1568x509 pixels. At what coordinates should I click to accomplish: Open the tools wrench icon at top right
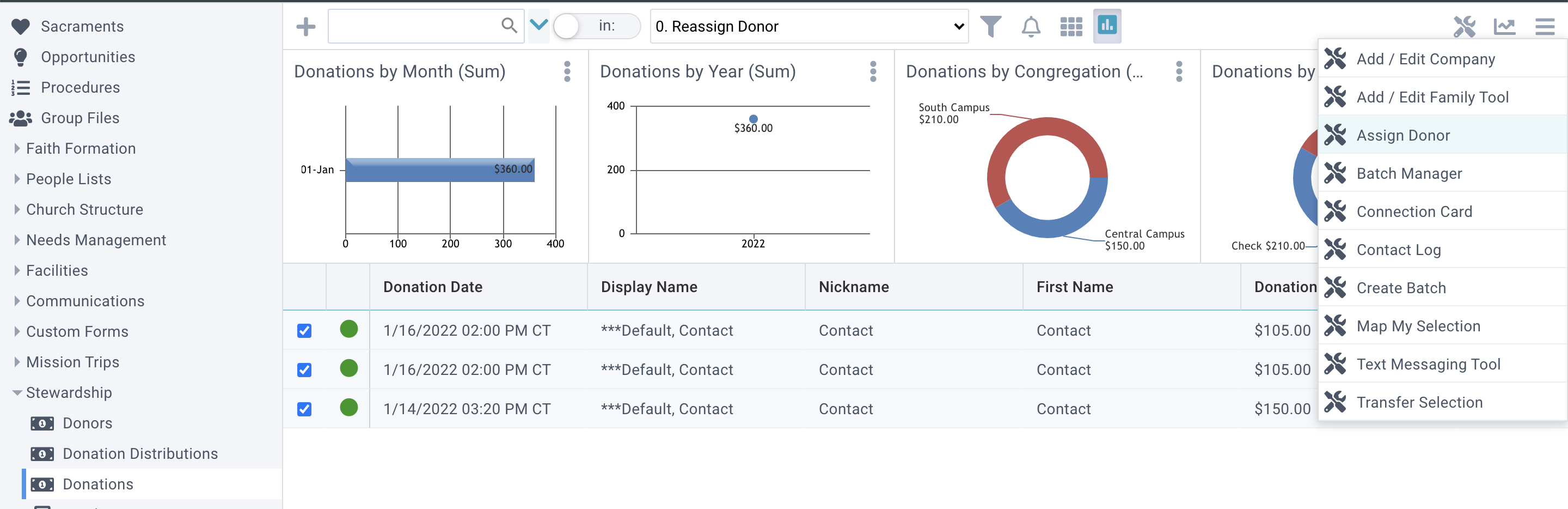pyautogui.click(x=1465, y=27)
